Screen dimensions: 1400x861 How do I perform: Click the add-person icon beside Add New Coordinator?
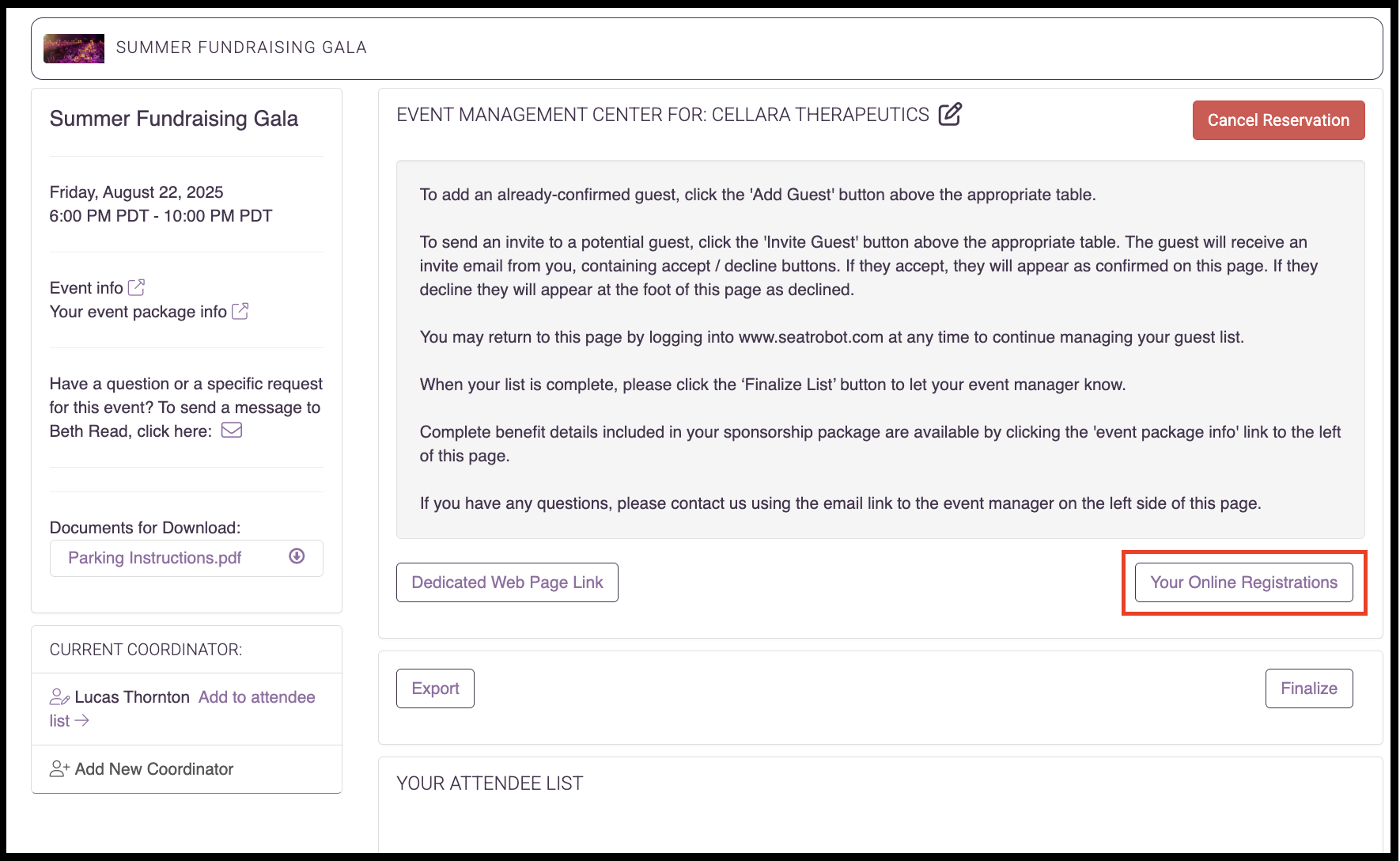click(59, 768)
